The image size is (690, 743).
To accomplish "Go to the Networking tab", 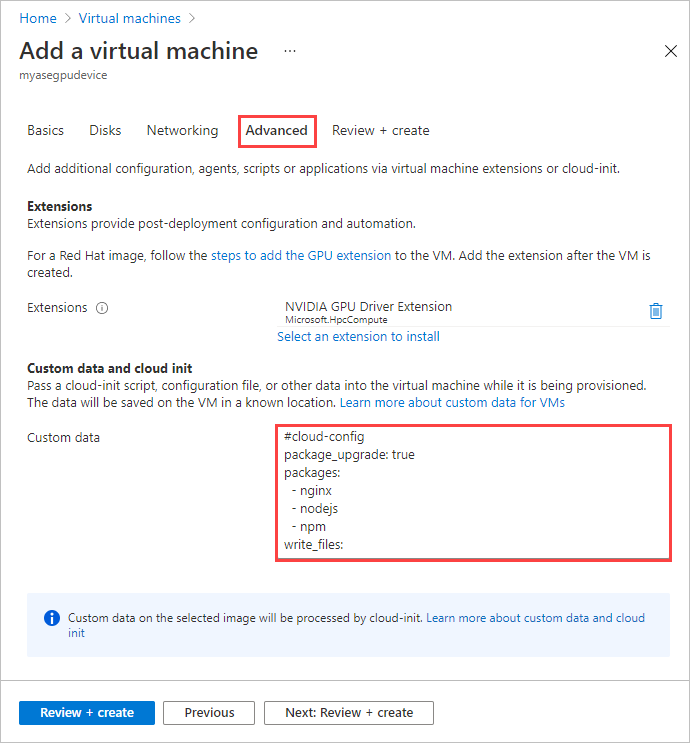I will [182, 131].
